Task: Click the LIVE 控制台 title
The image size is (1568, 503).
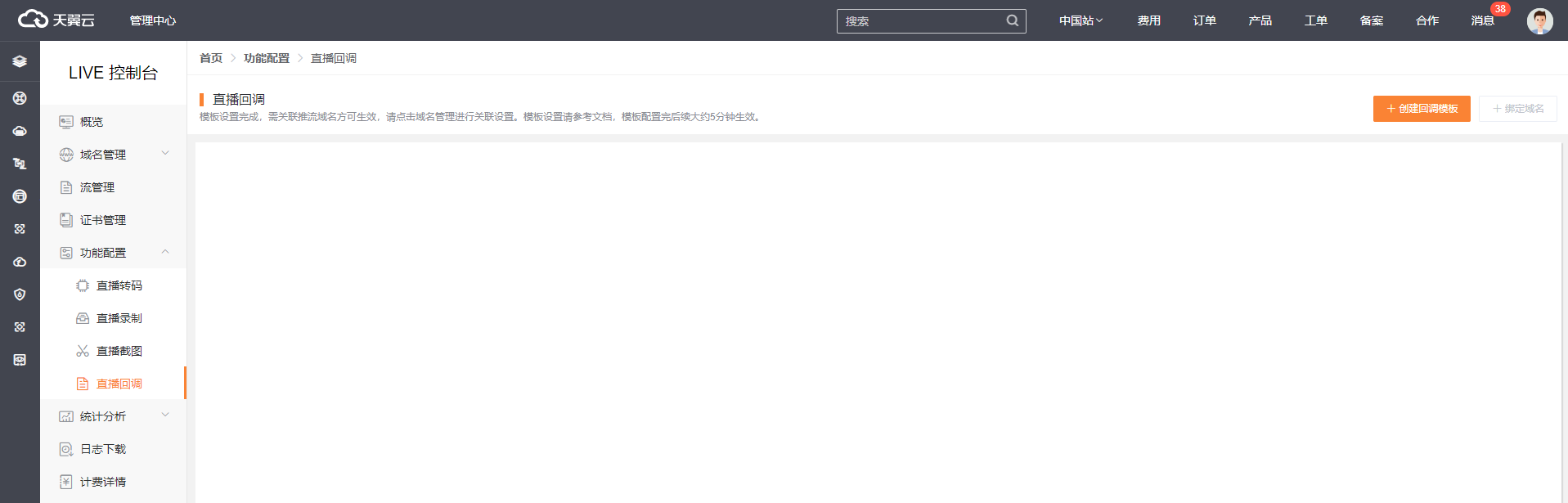Action: tap(113, 73)
